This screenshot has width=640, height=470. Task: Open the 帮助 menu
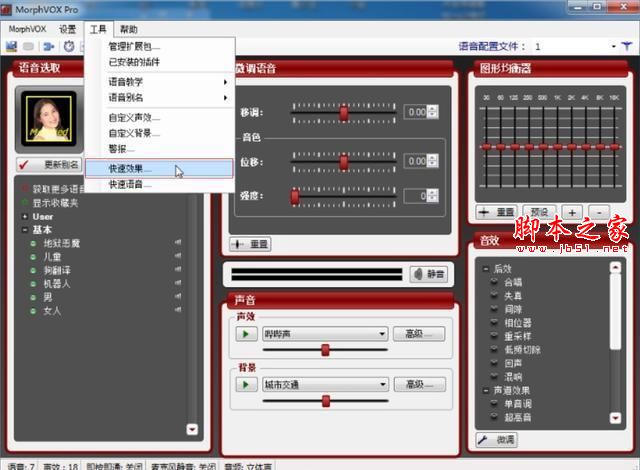[129, 29]
